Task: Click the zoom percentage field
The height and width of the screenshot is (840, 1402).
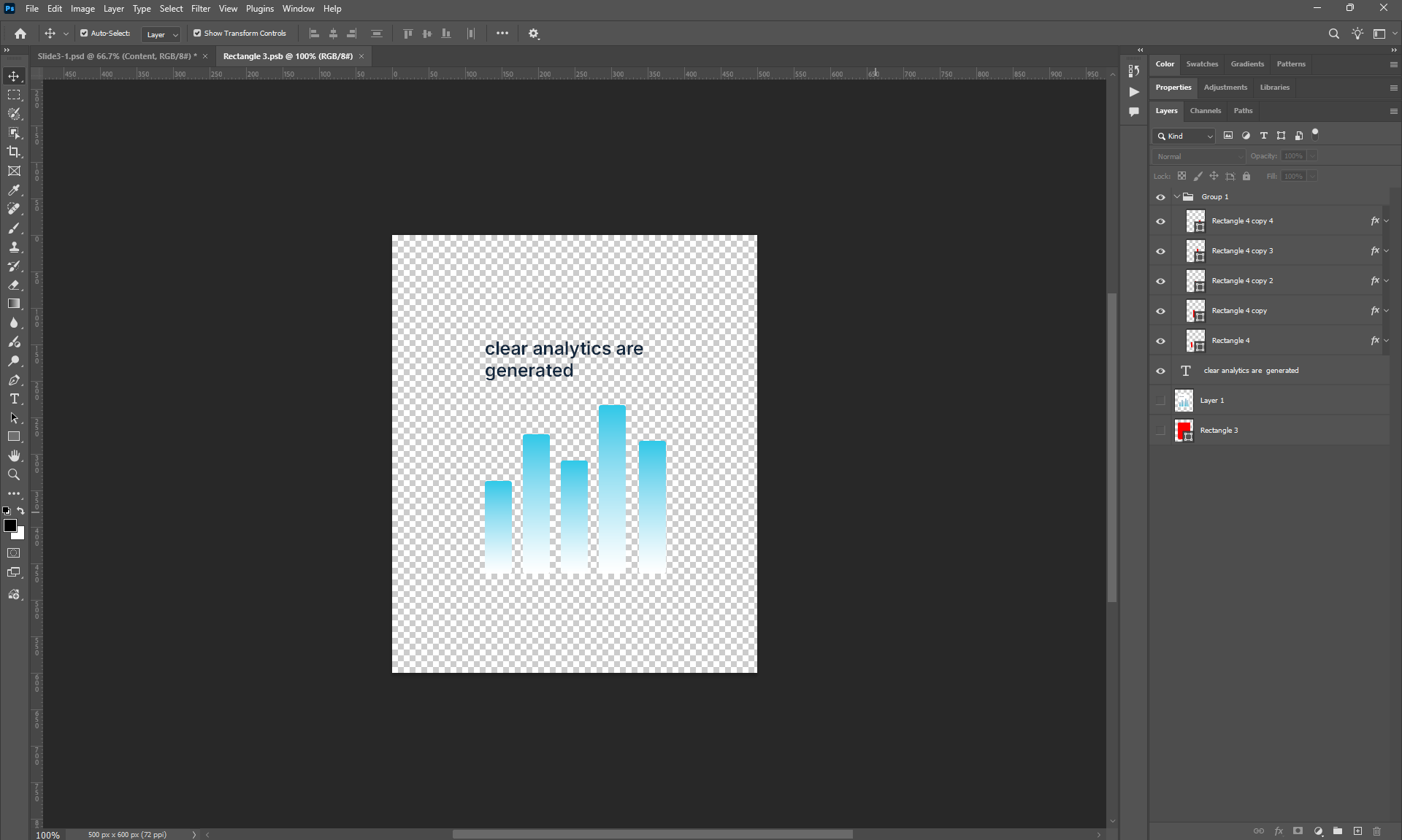Action: click(x=48, y=835)
